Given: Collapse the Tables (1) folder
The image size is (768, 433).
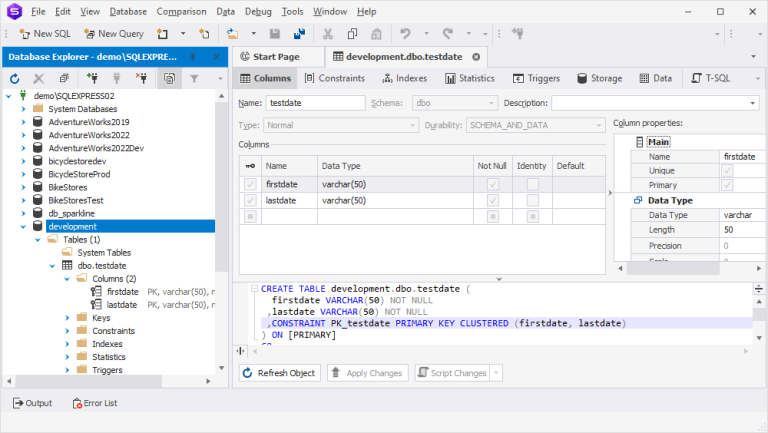Looking at the screenshot, I should click(x=38, y=240).
